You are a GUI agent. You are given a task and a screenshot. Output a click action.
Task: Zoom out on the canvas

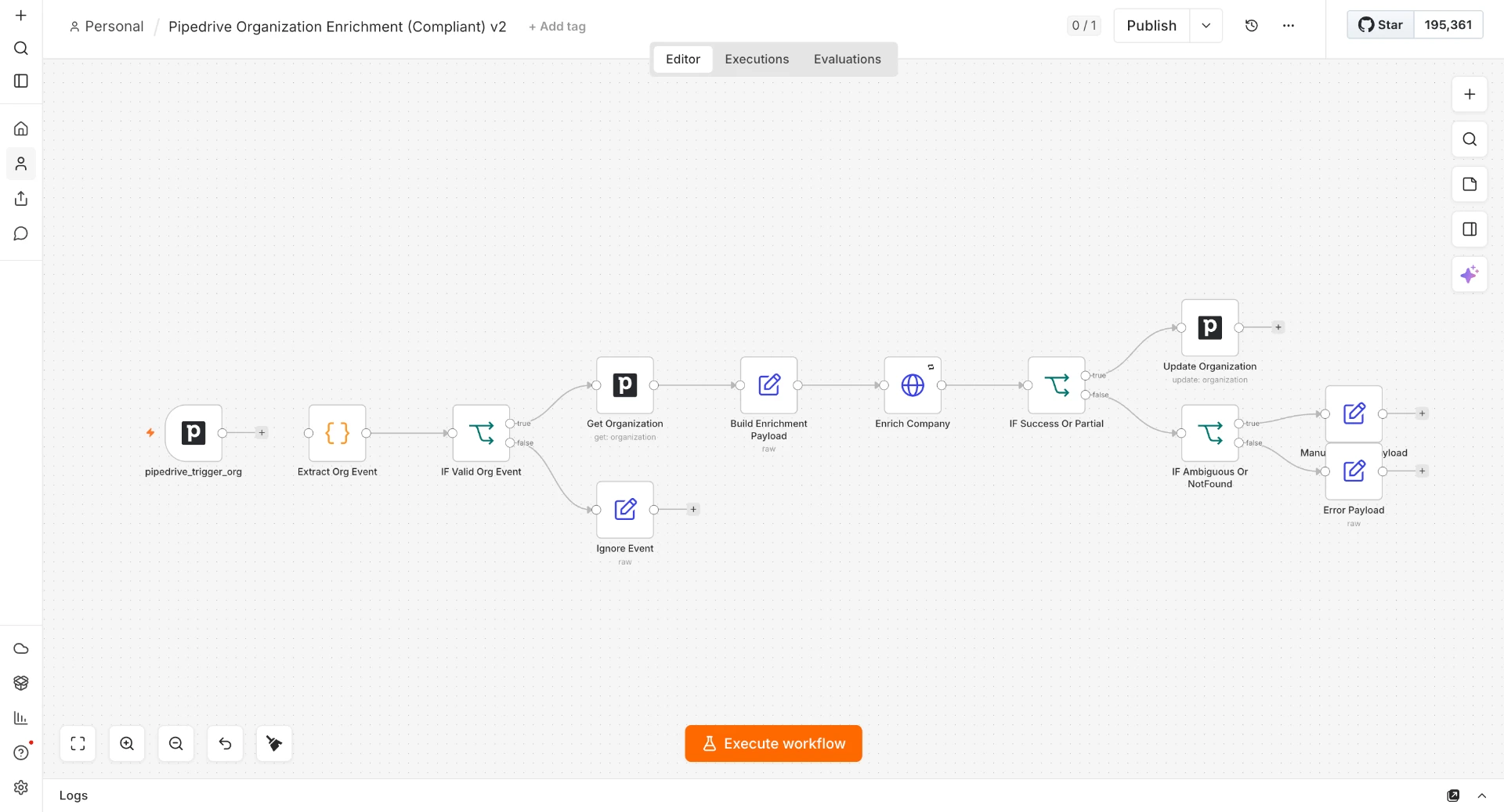[176, 744]
